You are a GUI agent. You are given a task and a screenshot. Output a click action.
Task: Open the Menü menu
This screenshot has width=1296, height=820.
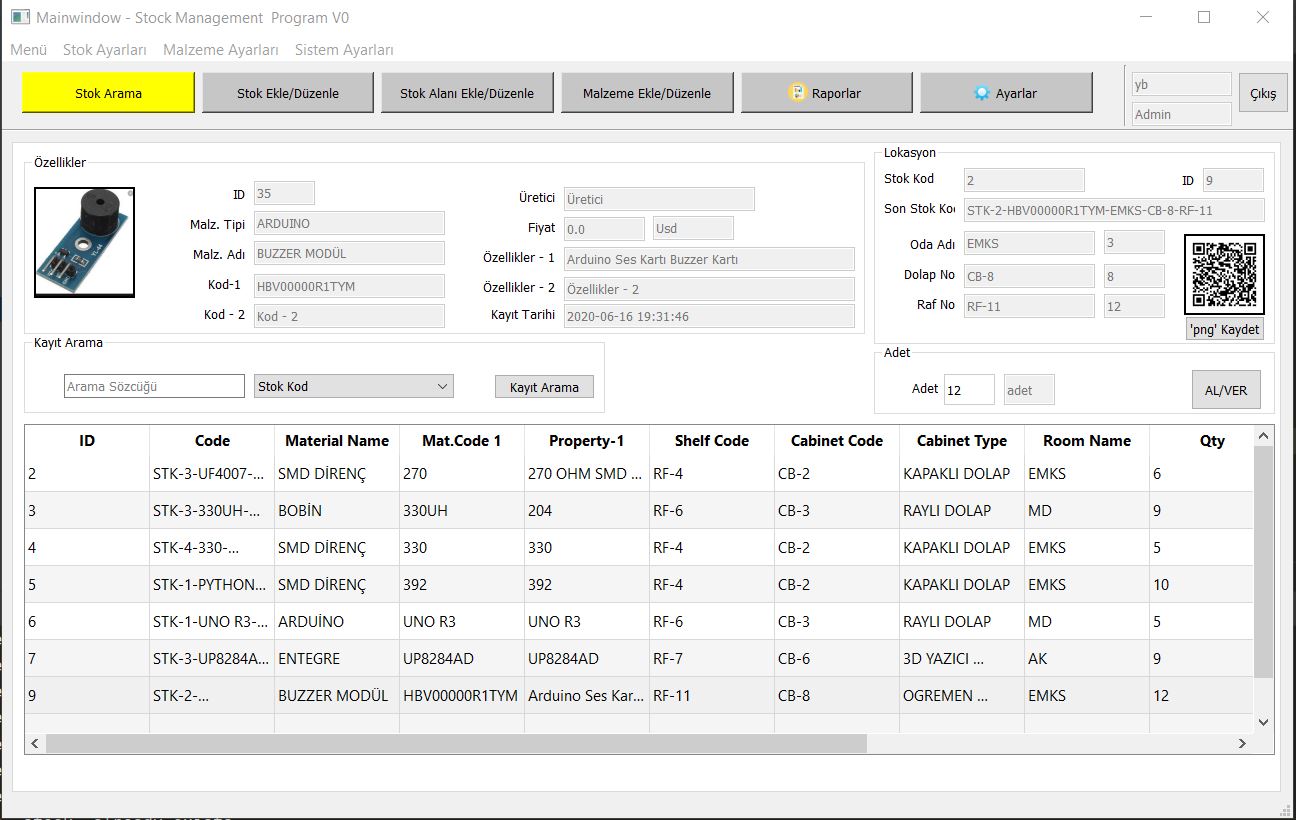coord(29,50)
